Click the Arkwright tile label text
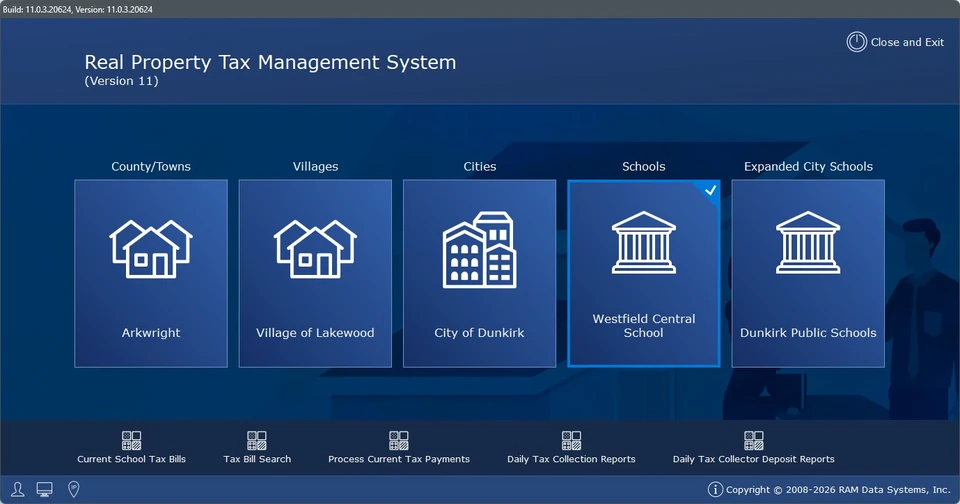The height and width of the screenshot is (504, 960). 151,333
